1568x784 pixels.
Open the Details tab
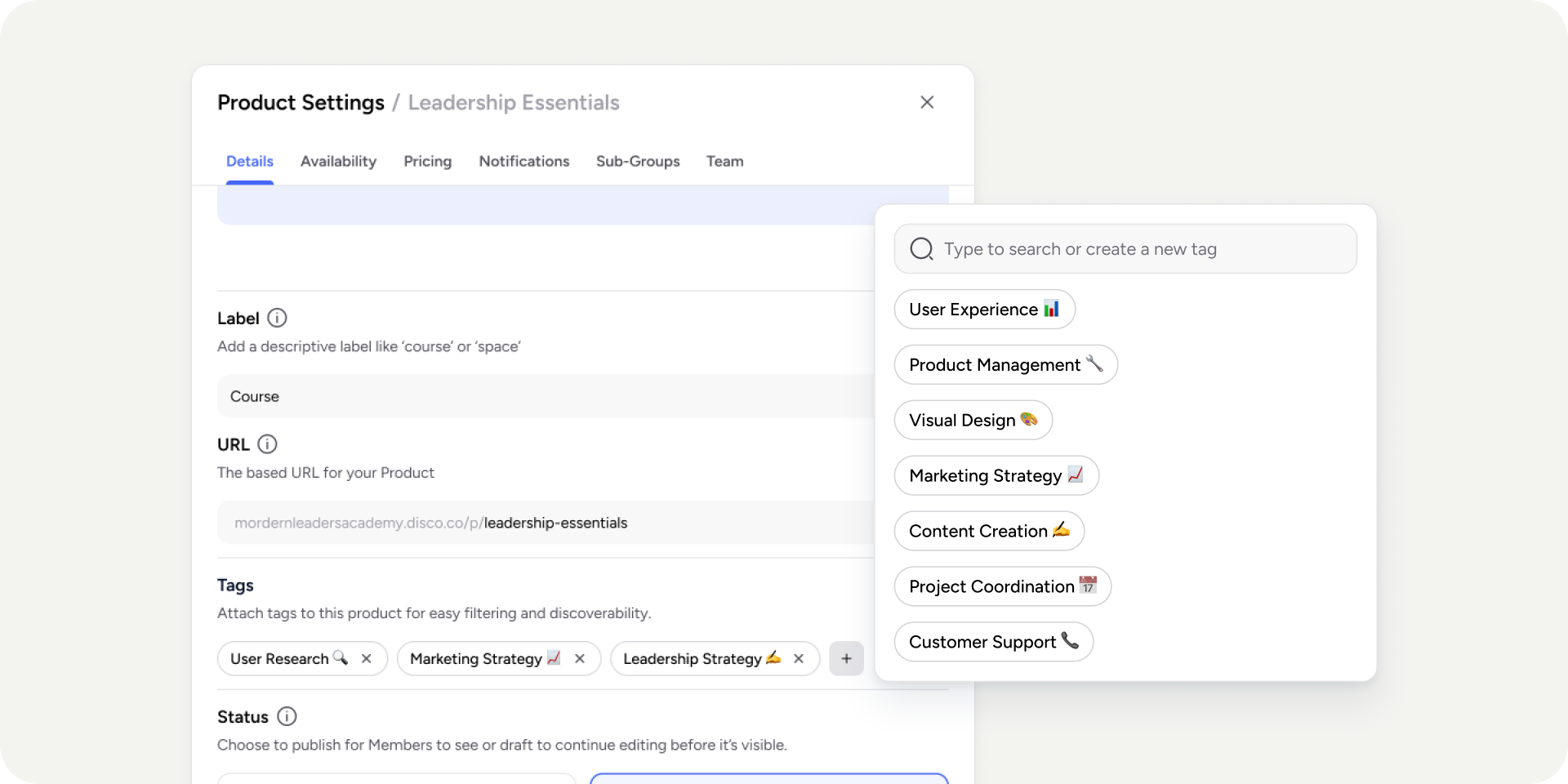[250, 161]
